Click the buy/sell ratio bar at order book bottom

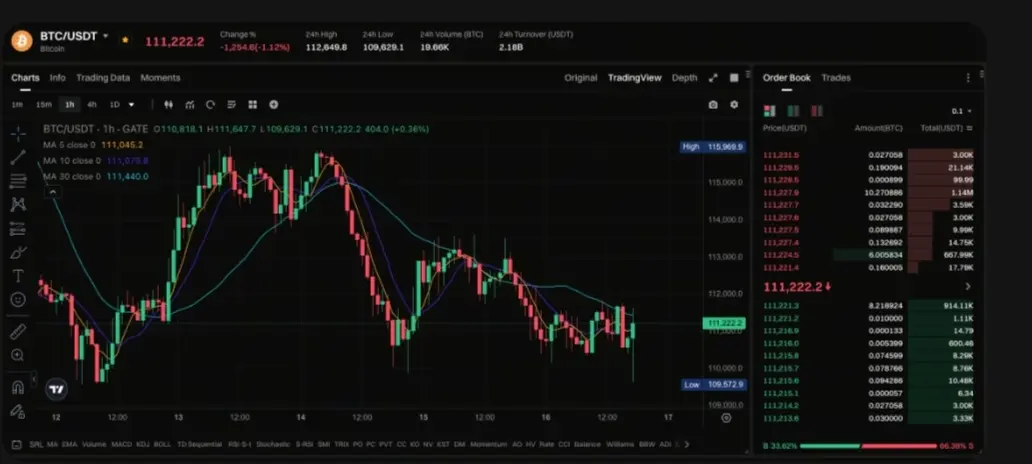(x=867, y=446)
